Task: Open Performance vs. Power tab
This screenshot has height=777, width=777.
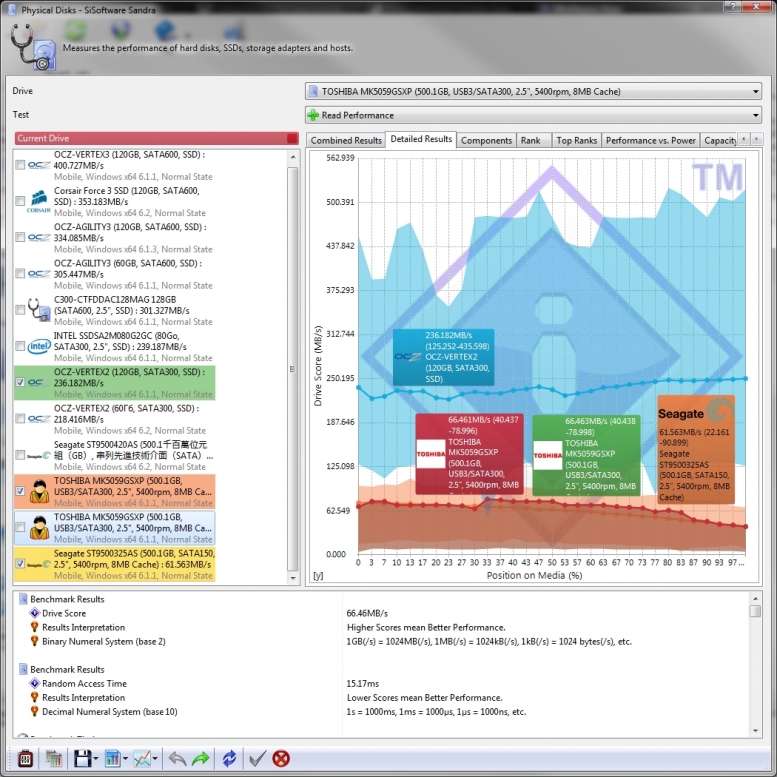Action: tap(651, 140)
